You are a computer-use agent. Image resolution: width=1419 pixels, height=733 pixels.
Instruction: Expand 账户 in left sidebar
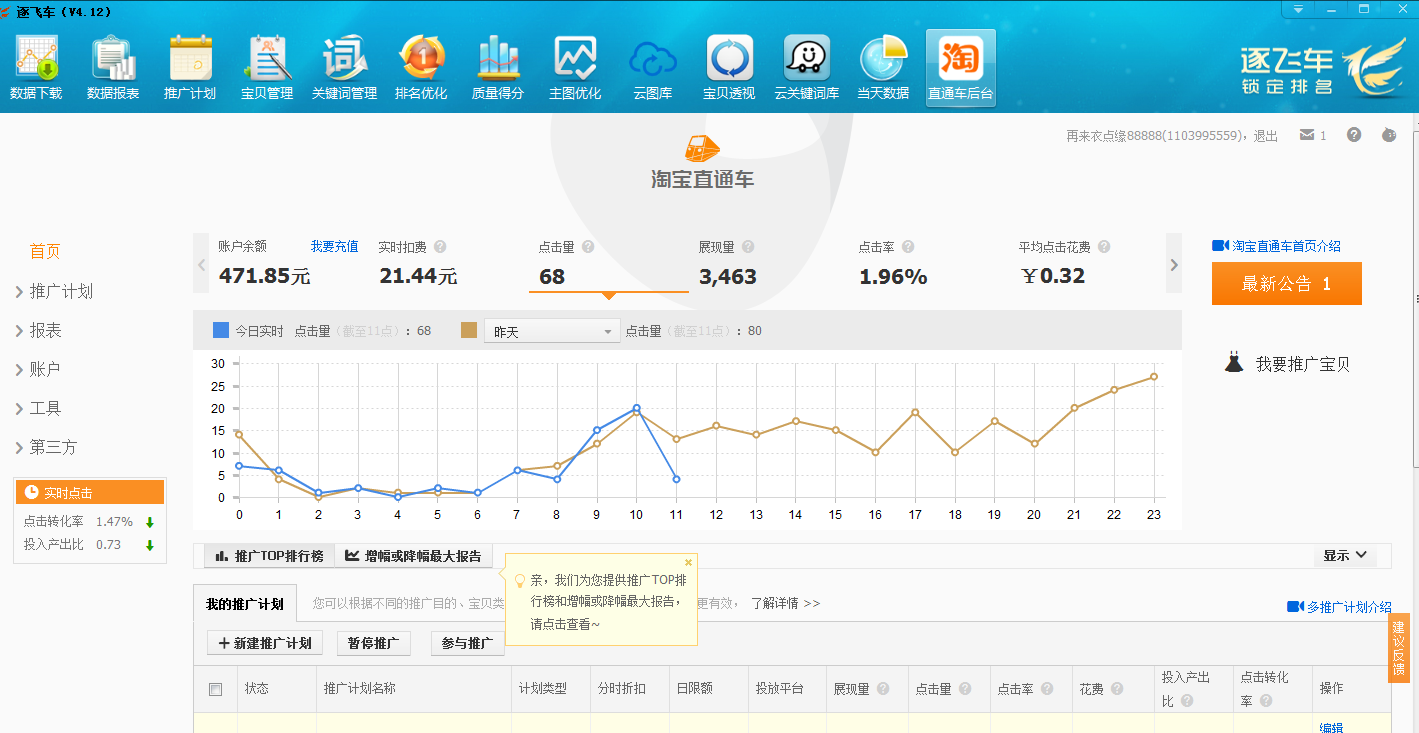39,369
